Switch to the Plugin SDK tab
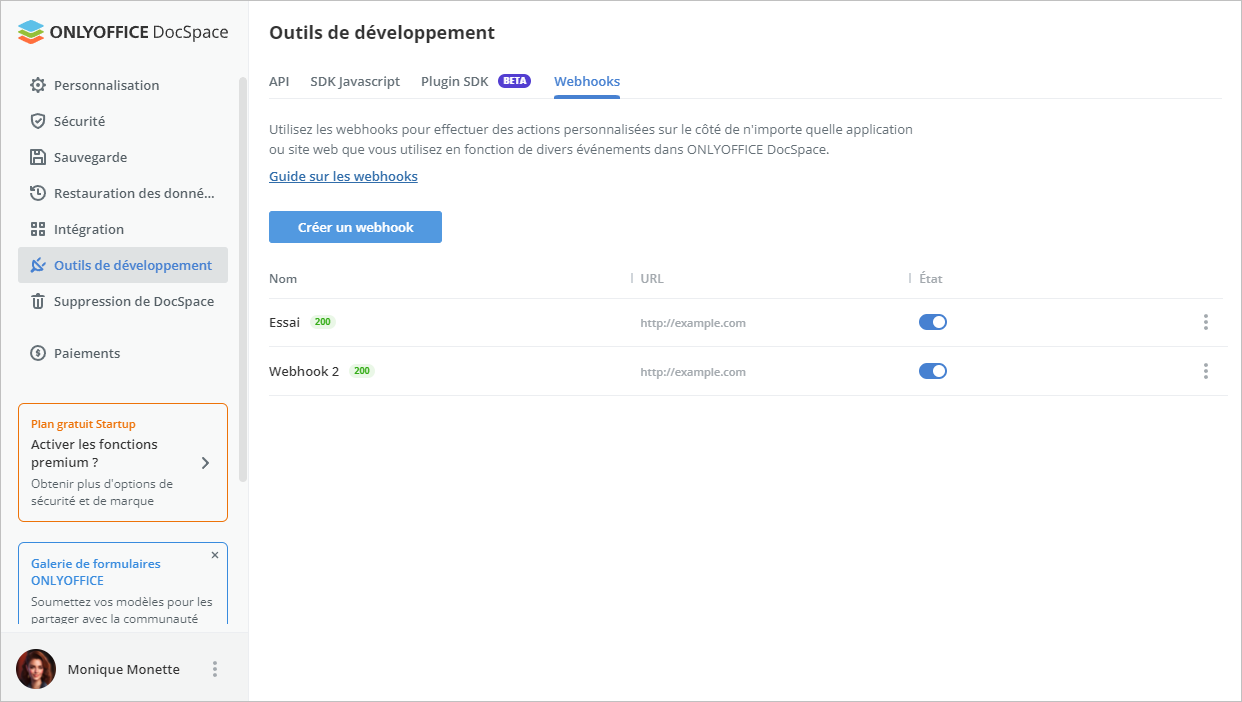Viewport: 1242px width, 702px height. pos(454,81)
